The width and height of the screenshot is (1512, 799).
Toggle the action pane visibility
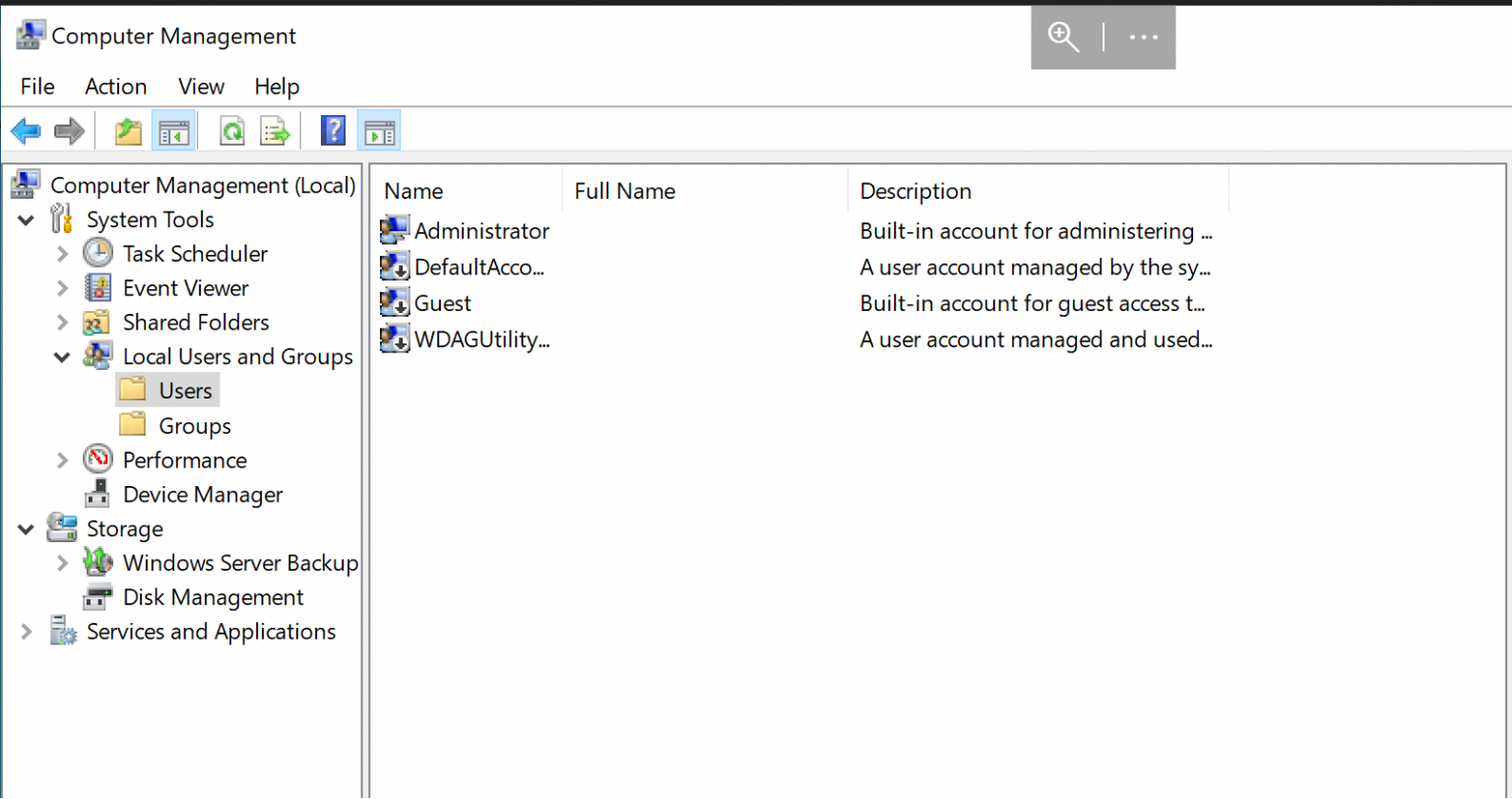pos(380,129)
